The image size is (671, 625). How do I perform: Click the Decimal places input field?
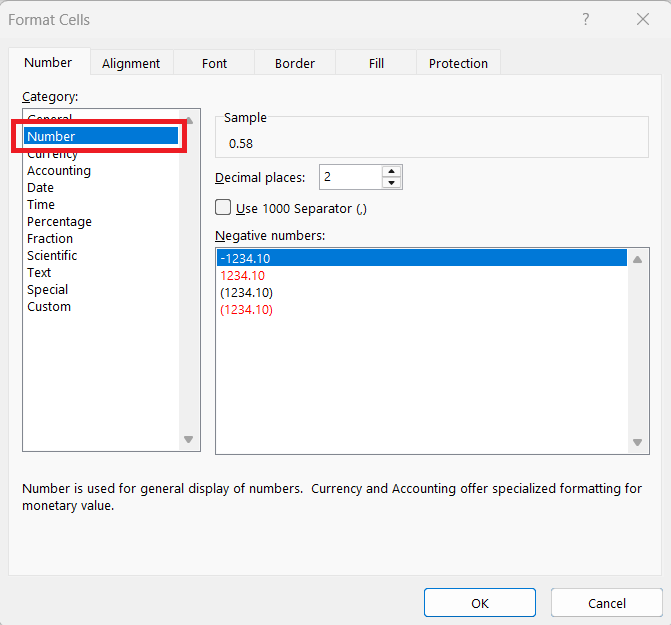350,177
